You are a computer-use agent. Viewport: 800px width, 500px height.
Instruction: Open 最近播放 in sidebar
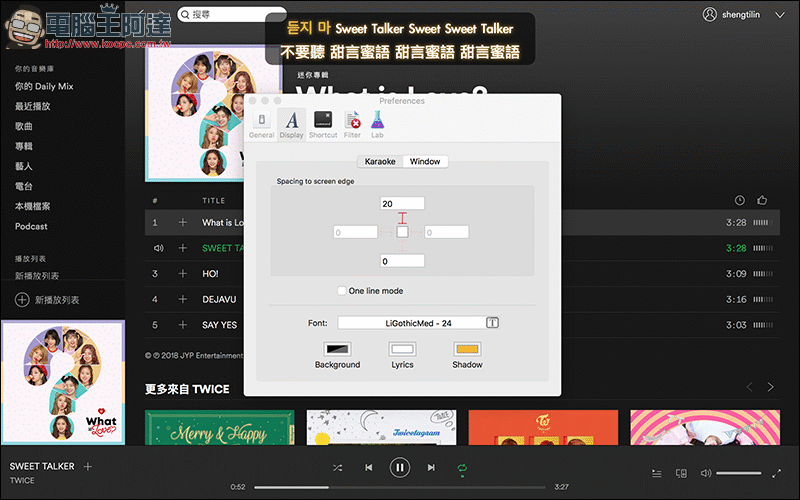pyautogui.click(x=33, y=106)
